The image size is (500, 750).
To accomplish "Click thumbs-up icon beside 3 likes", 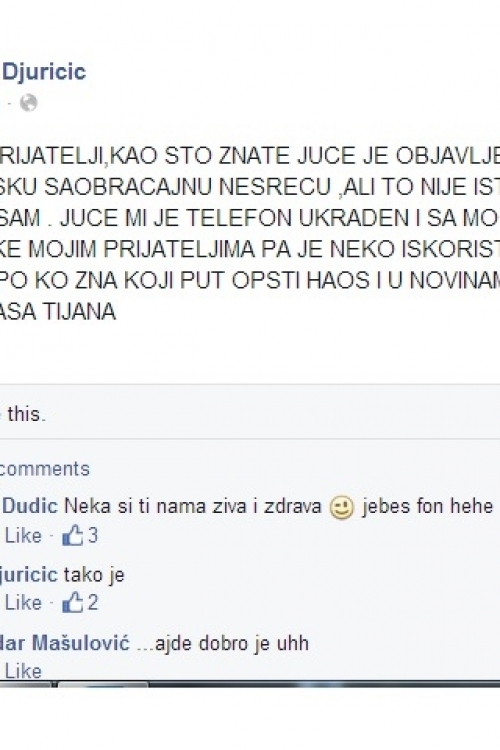I will coord(73,535).
